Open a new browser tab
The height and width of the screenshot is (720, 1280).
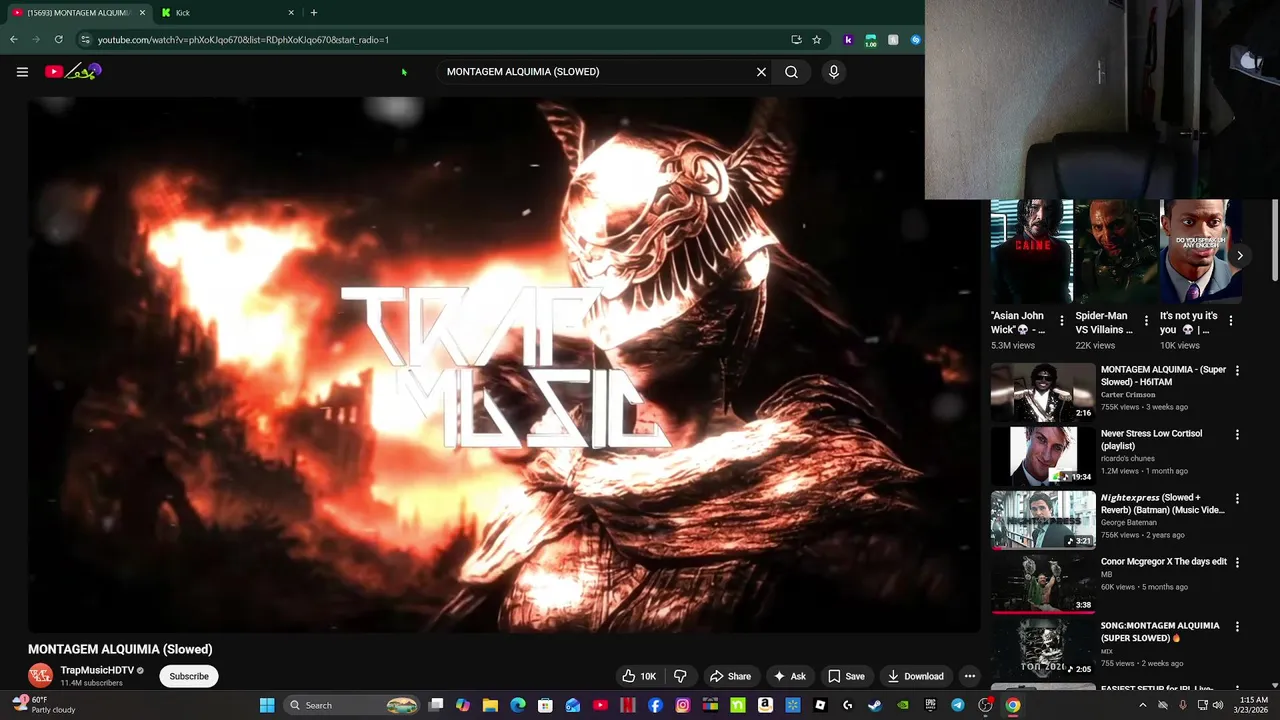(x=314, y=13)
